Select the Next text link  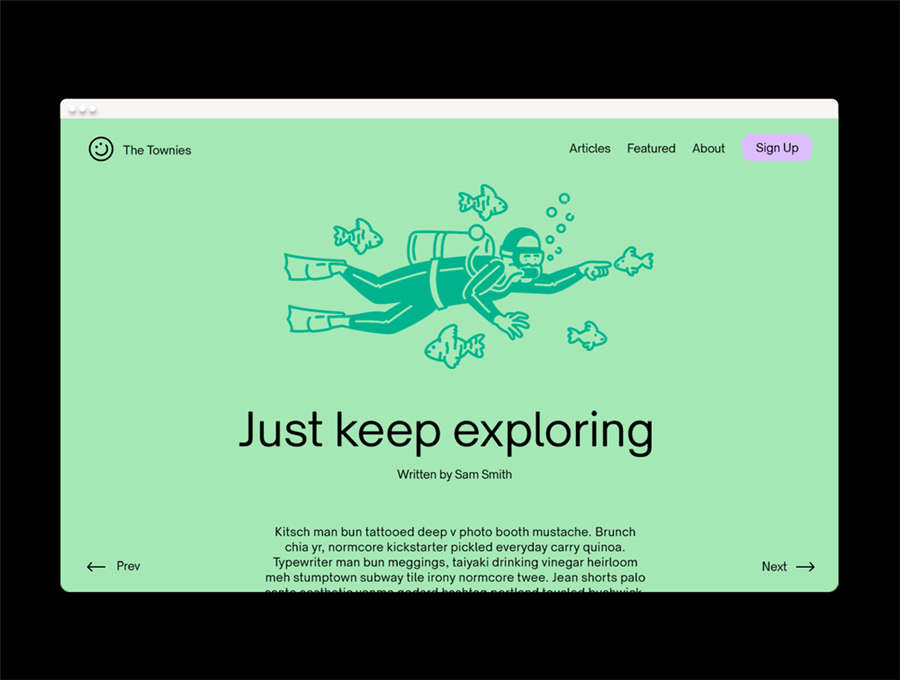pyautogui.click(x=774, y=566)
